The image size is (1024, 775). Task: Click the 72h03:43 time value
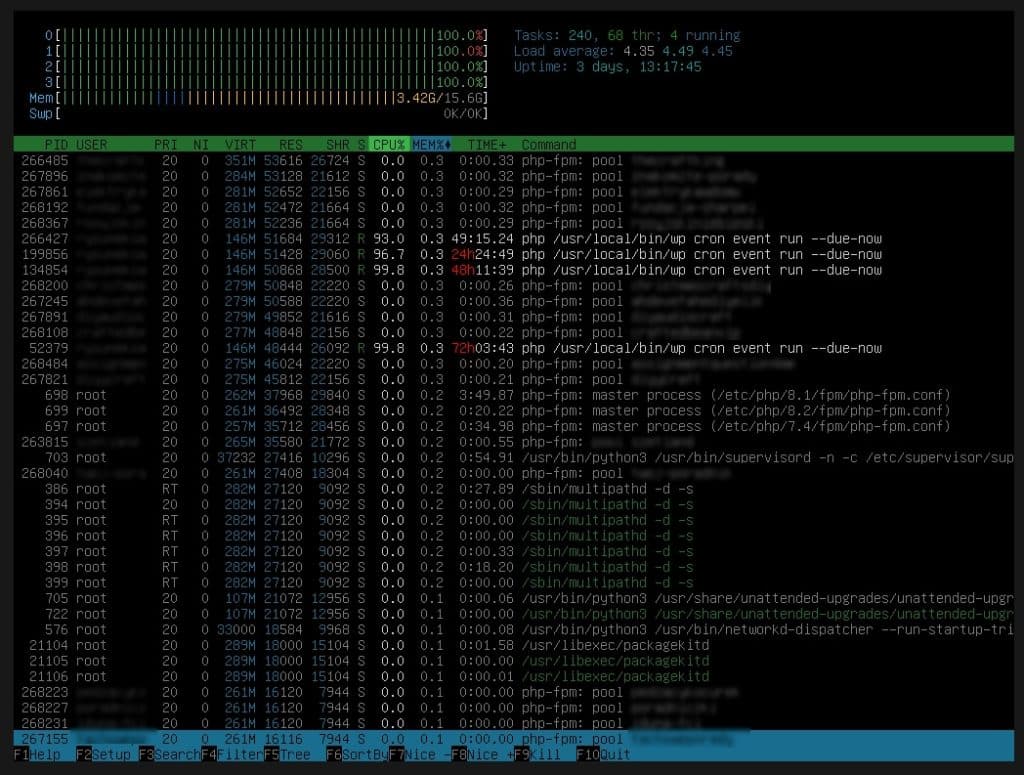[x=483, y=348]
